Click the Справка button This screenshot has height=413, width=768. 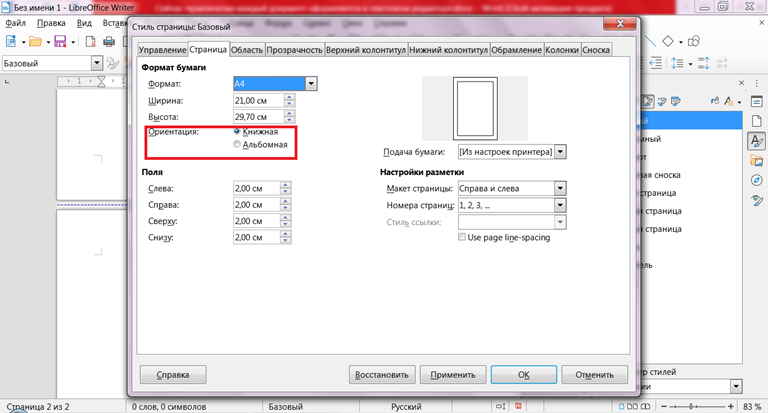pyautogui.click(x=173, y=375)
